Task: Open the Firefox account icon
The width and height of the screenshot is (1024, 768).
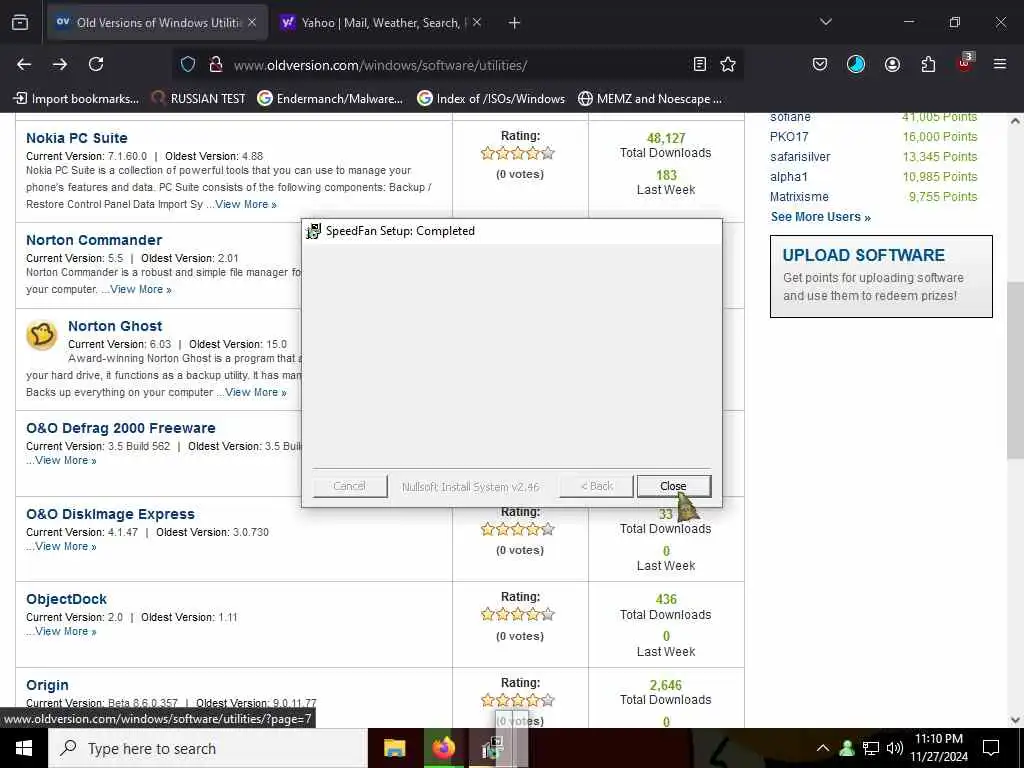Action: click(892, 64)
